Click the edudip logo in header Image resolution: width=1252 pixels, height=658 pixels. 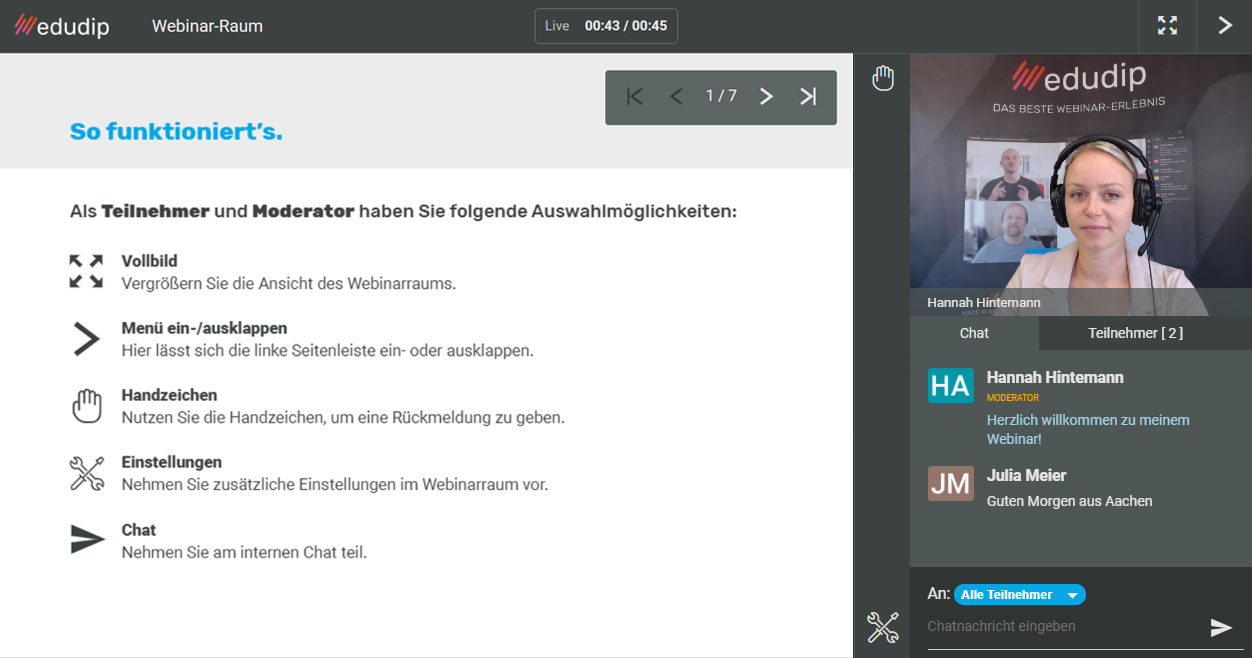pyautogui.click(x=62, y=26)
